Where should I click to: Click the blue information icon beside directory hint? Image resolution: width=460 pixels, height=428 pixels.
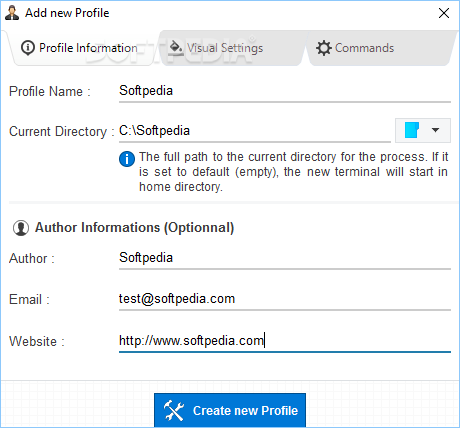(x=127, y=159)
